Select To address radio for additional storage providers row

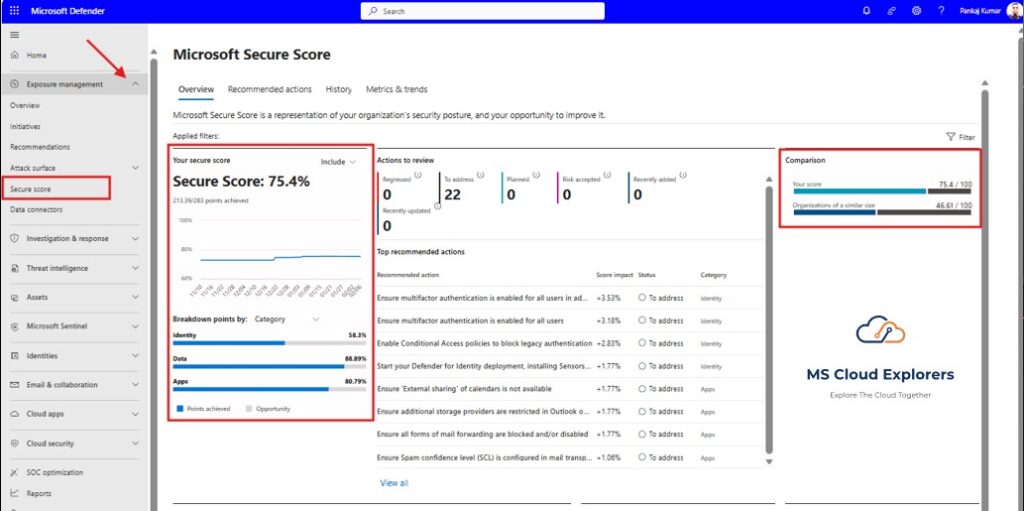pos(642,412)
